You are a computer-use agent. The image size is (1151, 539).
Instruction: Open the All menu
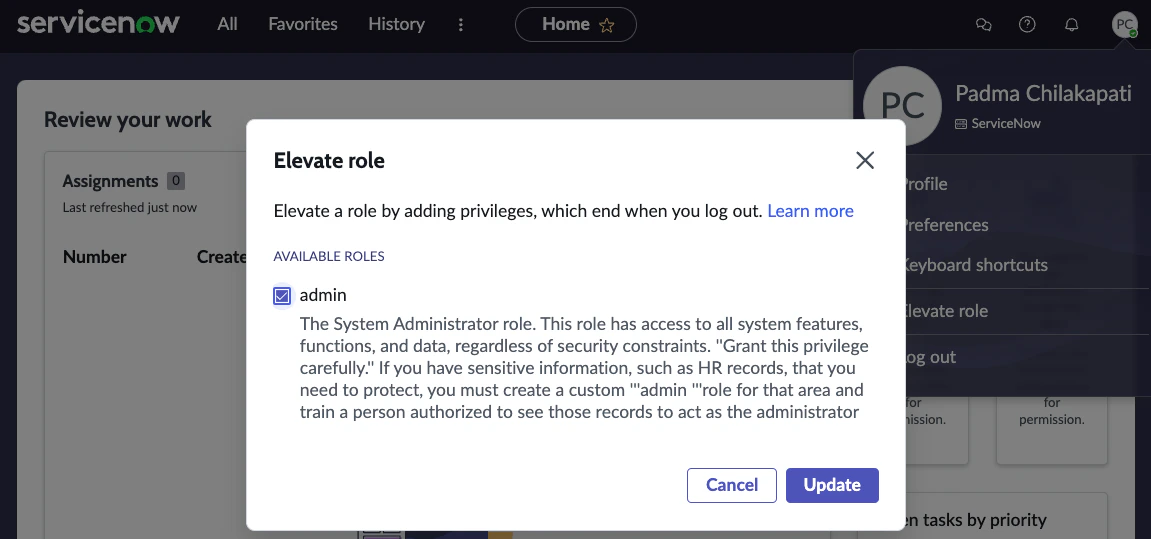click(228, 24)
